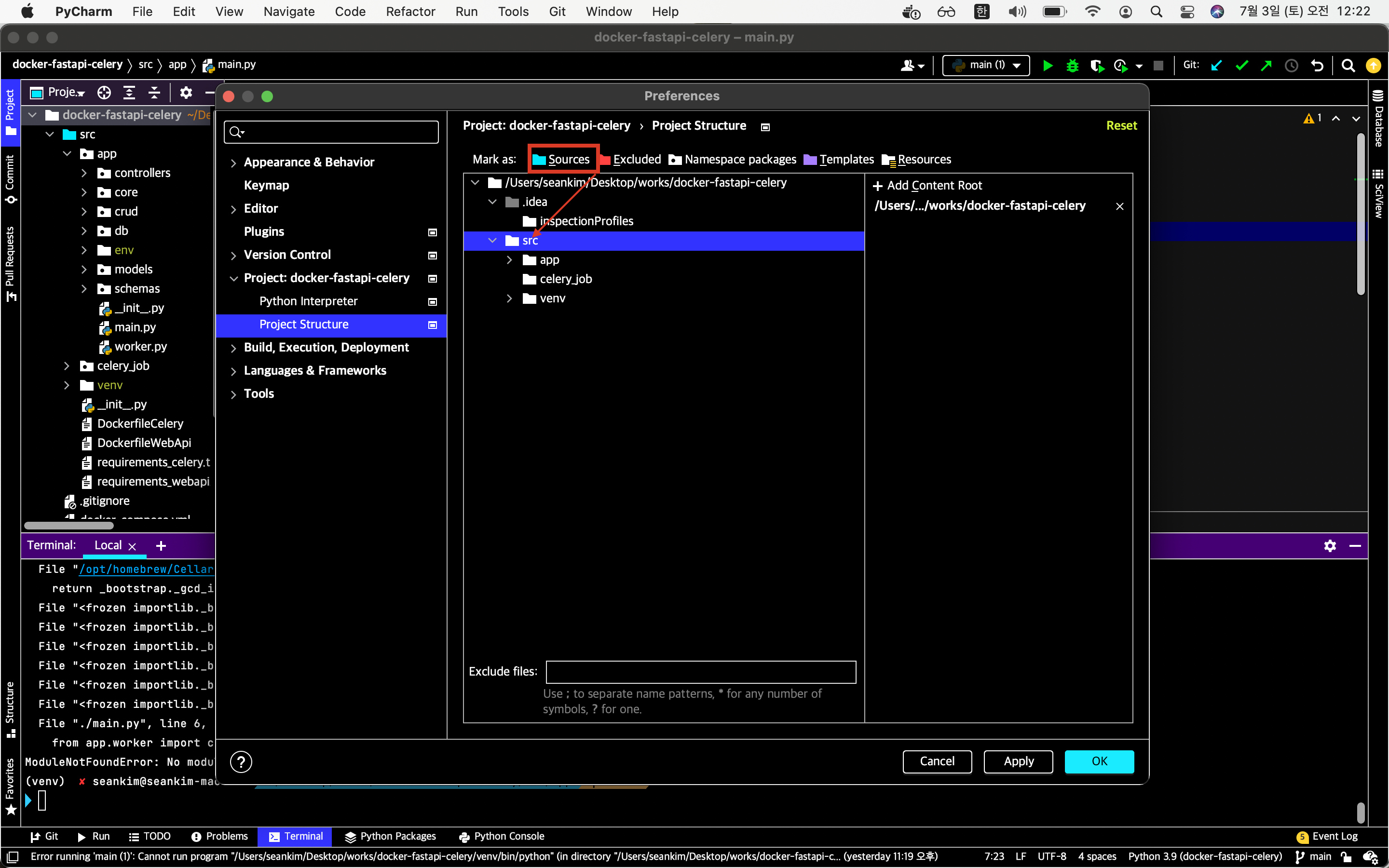Start debugging with the bug icon
Viewport: 1389px width, 868px height.
point(1072,66)
